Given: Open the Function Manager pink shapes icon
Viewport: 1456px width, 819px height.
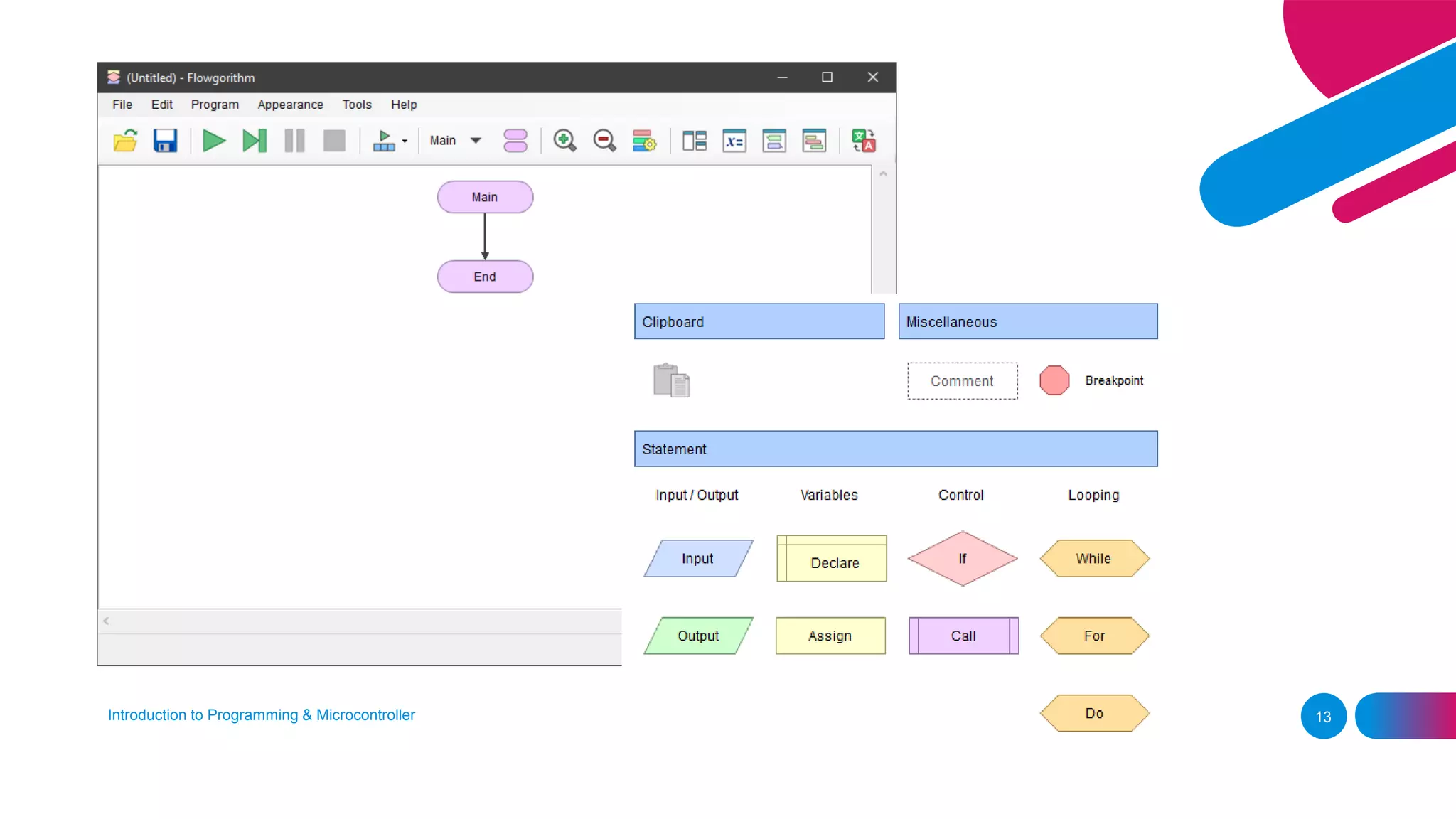Looking at the screenshot, I should pyautogui.click(x=515, y=141).
